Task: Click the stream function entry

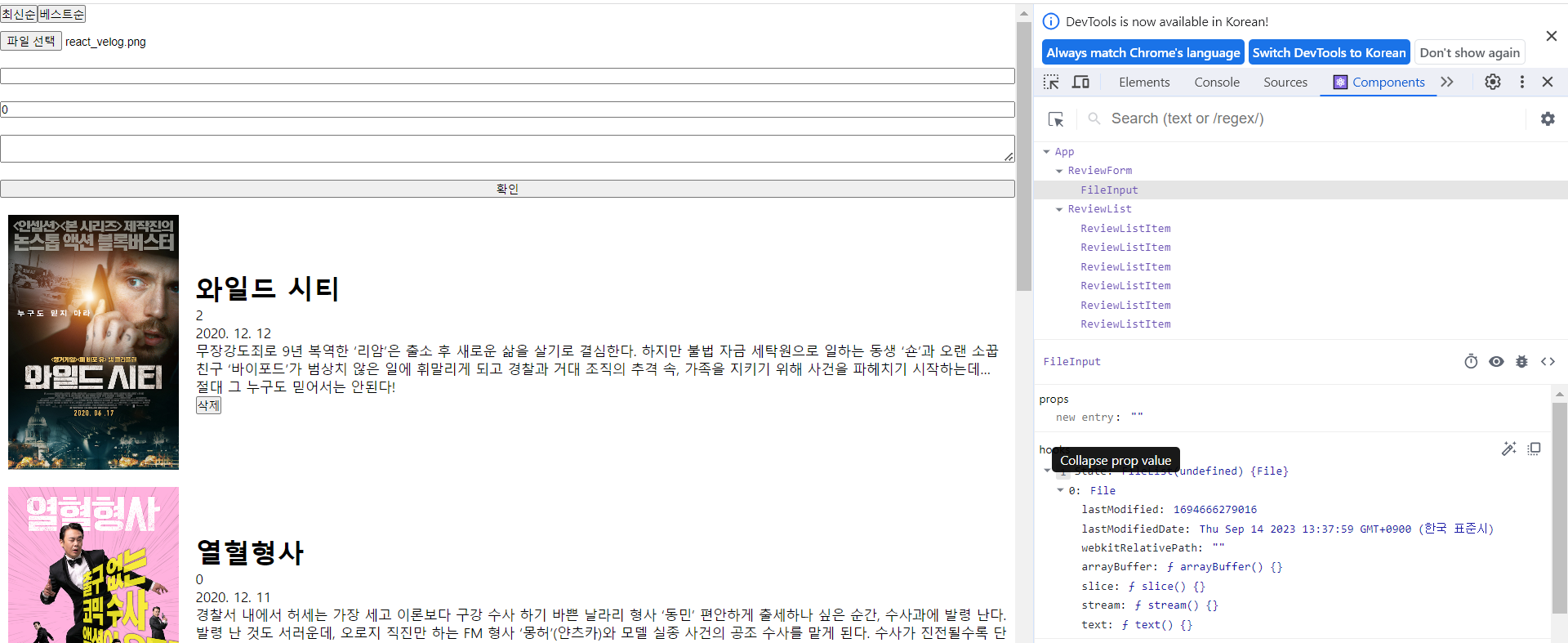Action: point(1150,605)
